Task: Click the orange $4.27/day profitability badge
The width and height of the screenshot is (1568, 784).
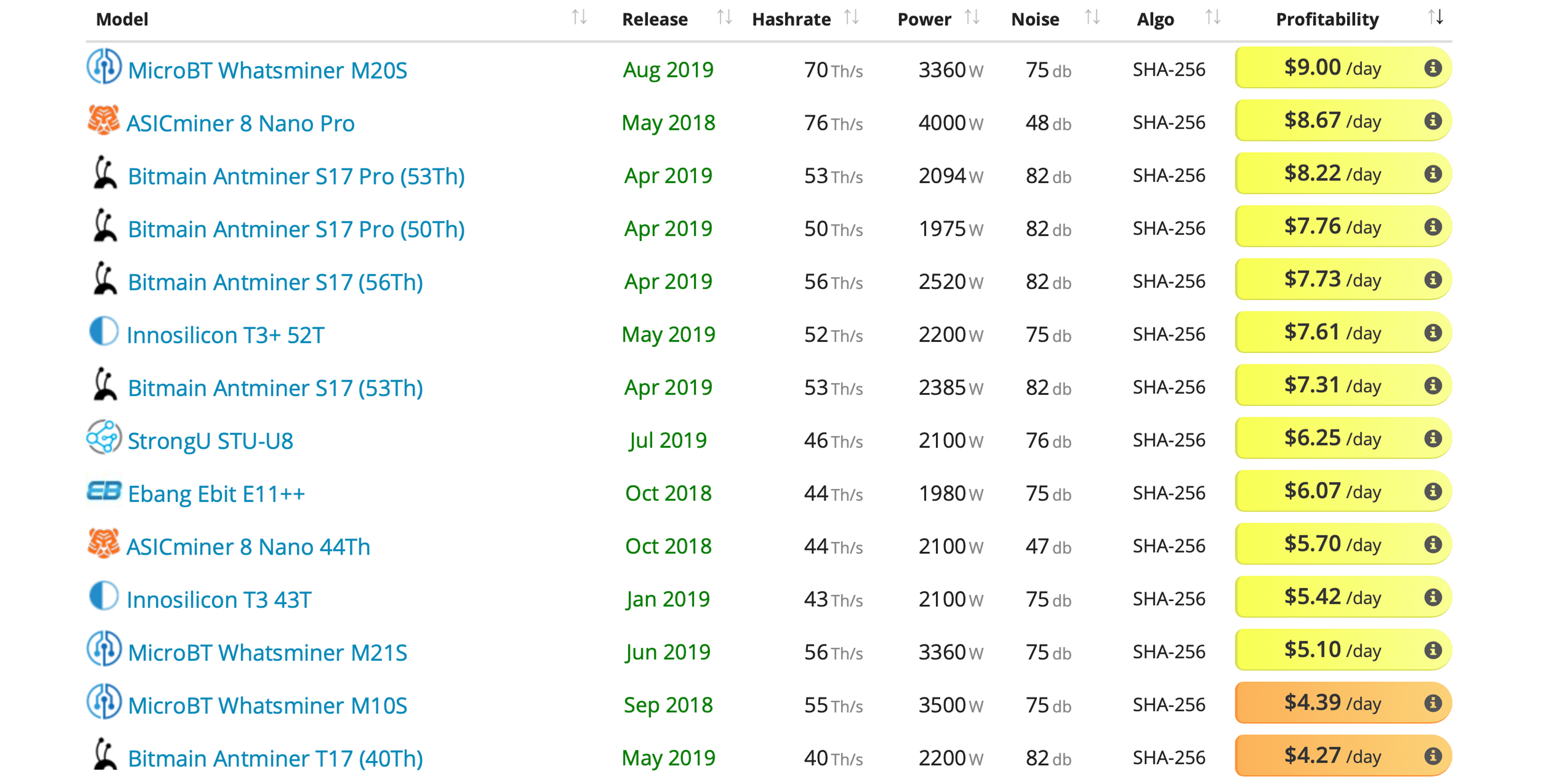Action: coord(1332,756)
